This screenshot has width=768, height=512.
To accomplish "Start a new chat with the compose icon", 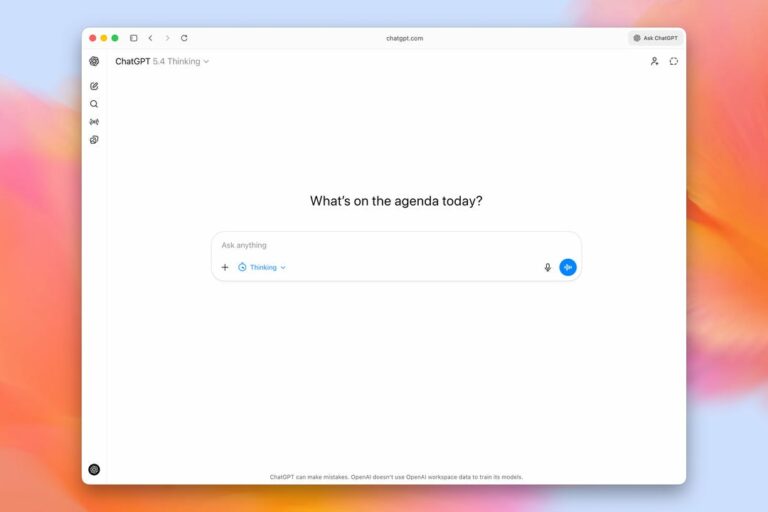I will 94,86.
